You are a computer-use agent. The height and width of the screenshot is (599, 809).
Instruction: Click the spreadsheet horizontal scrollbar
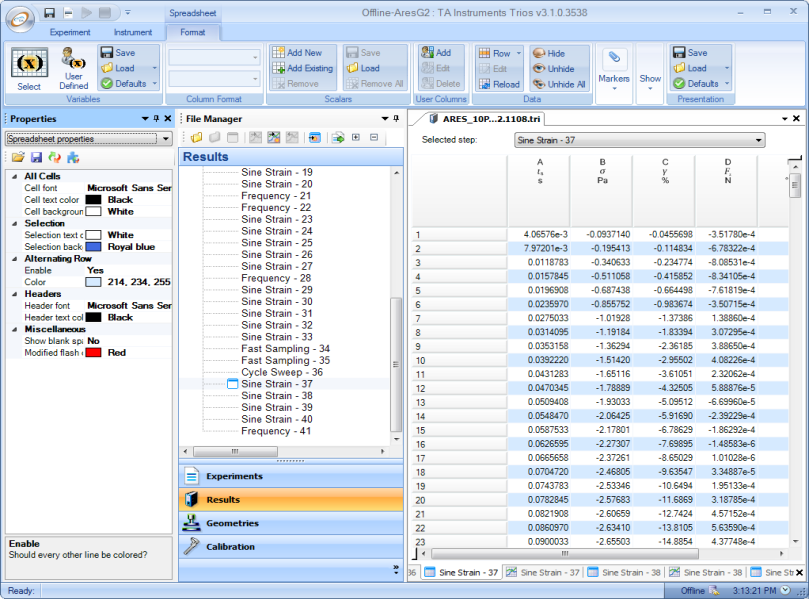(x=564, y=554)
